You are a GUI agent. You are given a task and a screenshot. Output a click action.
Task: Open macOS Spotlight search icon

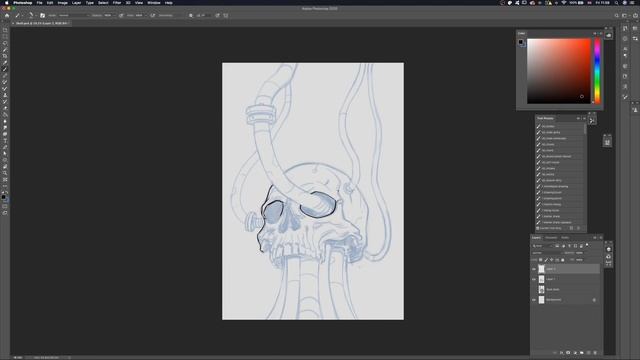click(616, 2)
